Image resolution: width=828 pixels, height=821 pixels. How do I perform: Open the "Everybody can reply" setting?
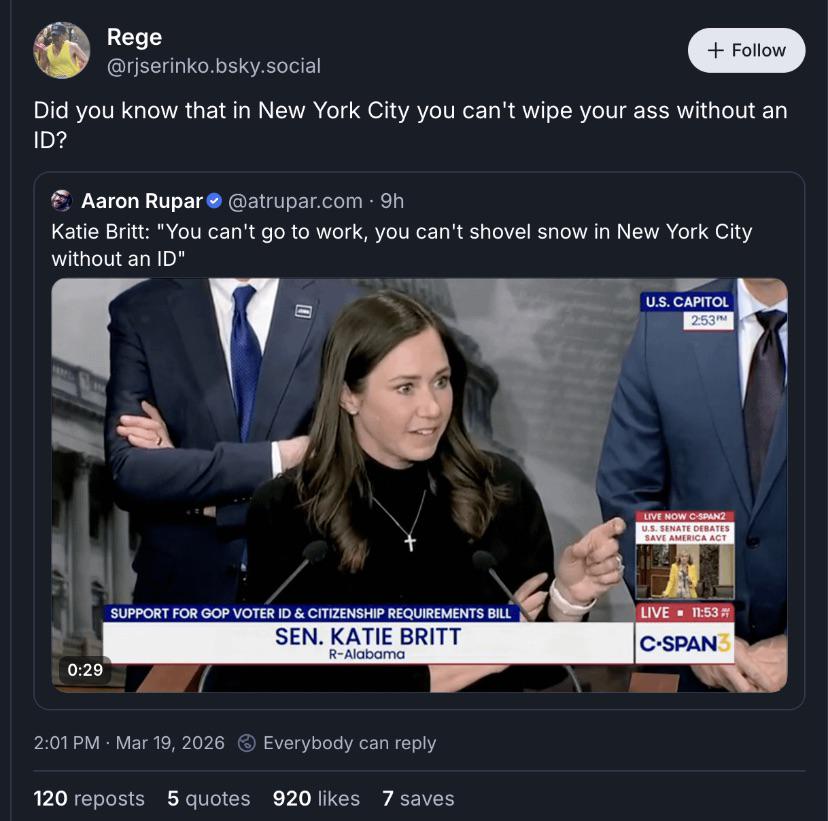(x=349, y=743)
